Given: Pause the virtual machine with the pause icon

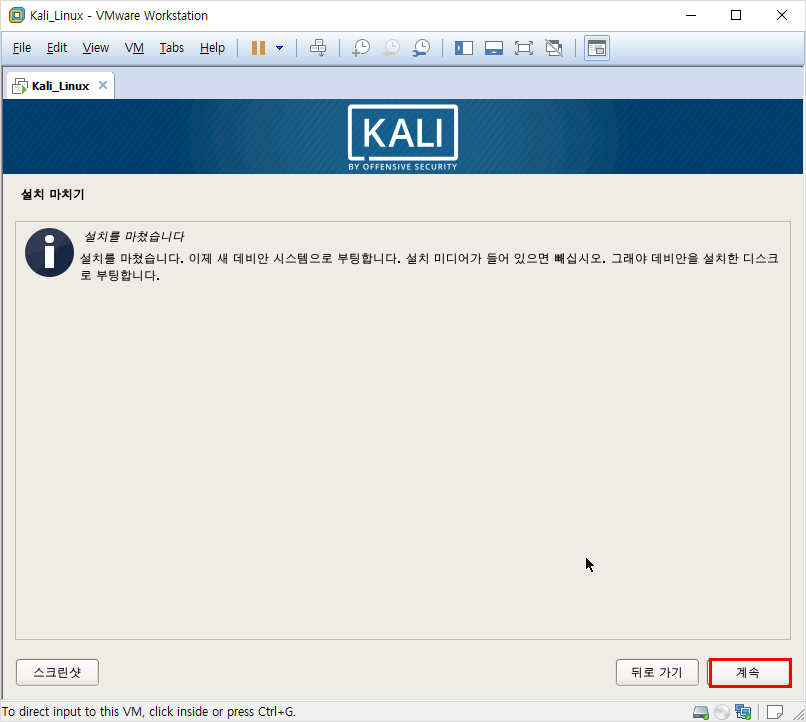Looking at the screenshot, I should (x=258, y=48).
